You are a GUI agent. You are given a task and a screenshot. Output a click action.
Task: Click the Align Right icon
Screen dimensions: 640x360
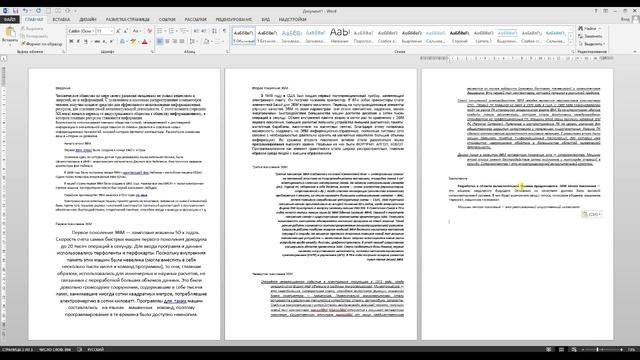pos(175,42)
